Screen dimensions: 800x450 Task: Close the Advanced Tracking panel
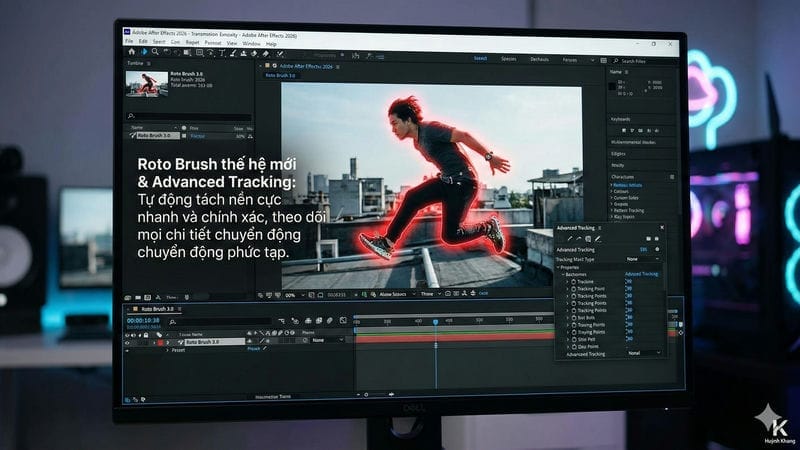662,228
